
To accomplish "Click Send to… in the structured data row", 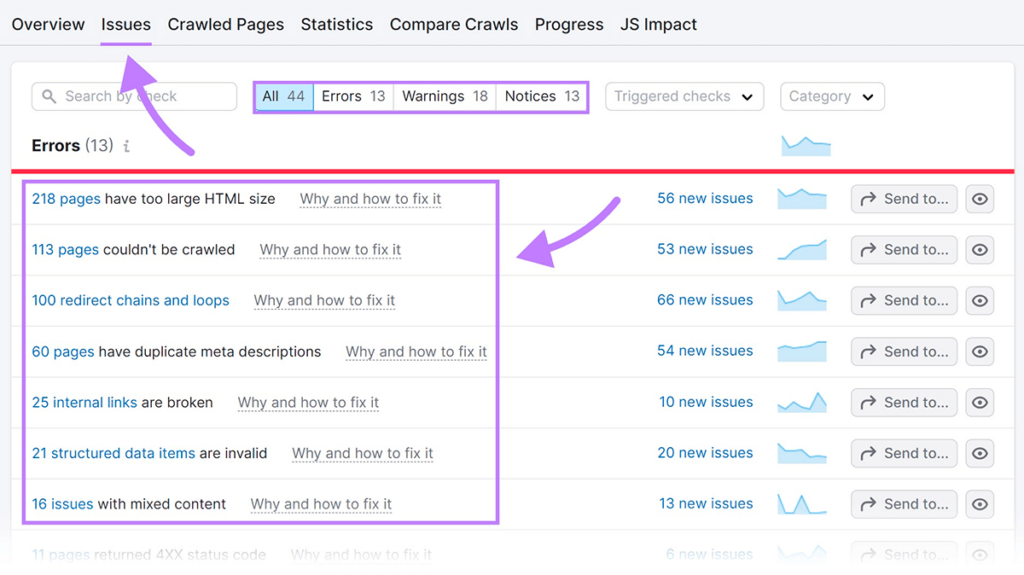I will pos(904,453).
